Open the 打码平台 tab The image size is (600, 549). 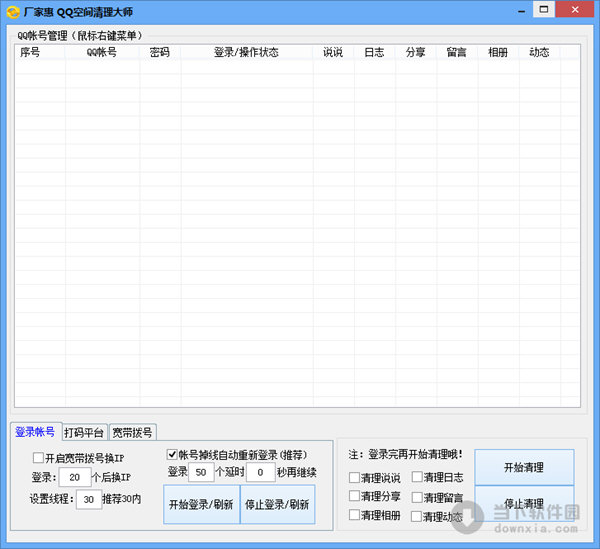click(x=84, y=433)
